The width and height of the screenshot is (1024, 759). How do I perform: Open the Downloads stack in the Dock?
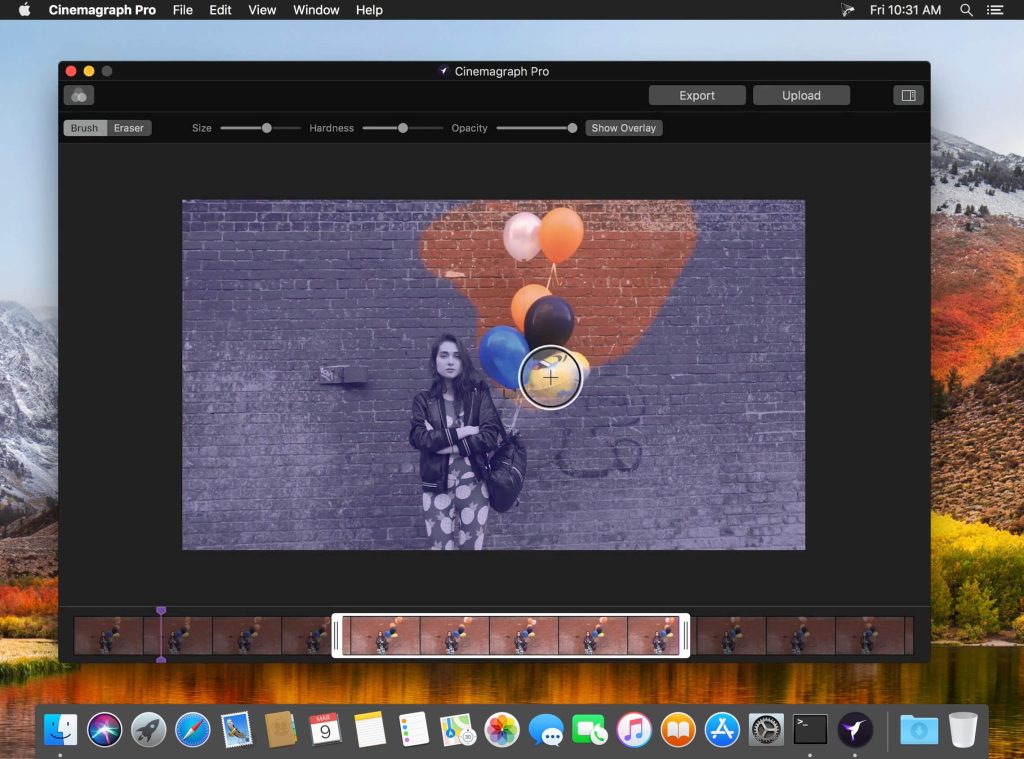(x=918, y=731)
